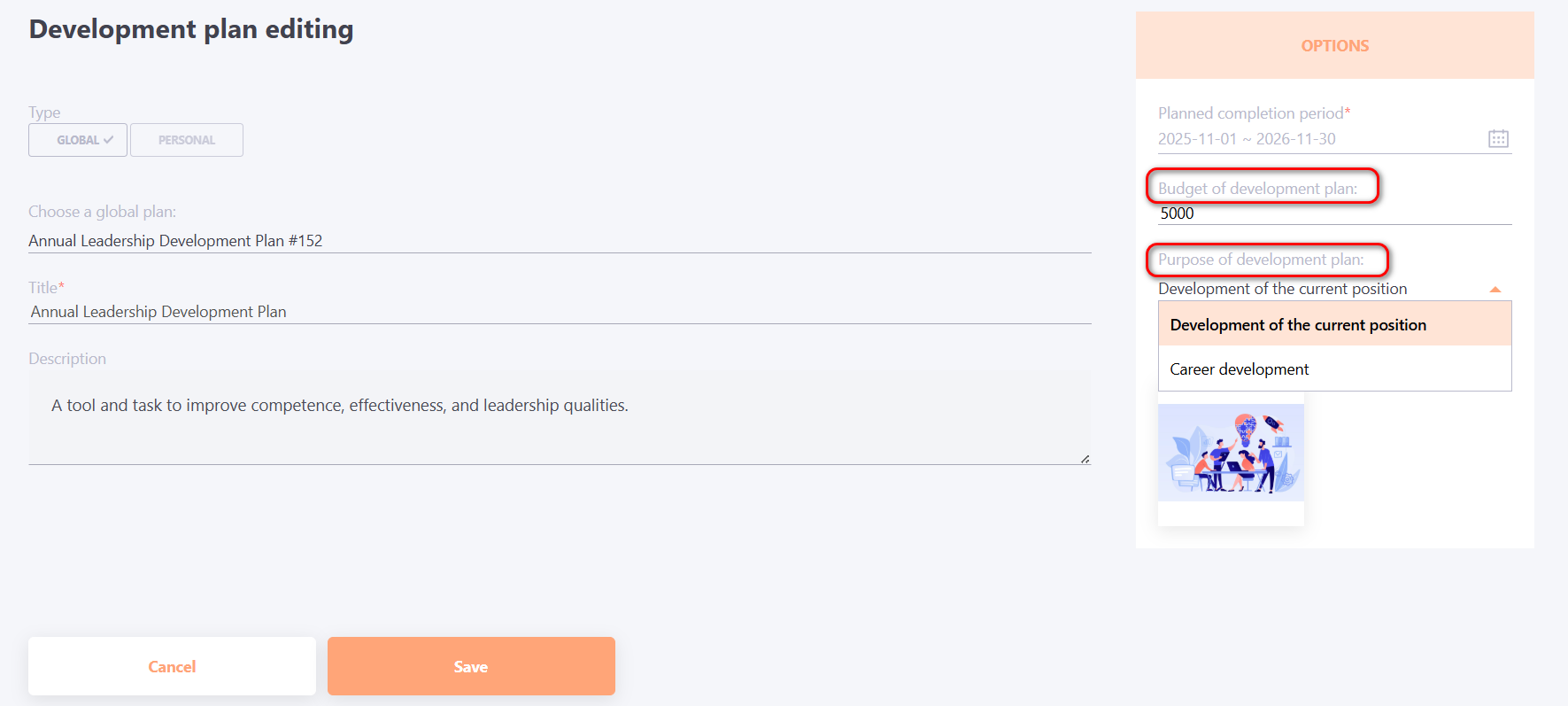The image size is (1568, 706).
Task: Click the checkmark on GLOBAL type
Action: click(x=108, y=140)
